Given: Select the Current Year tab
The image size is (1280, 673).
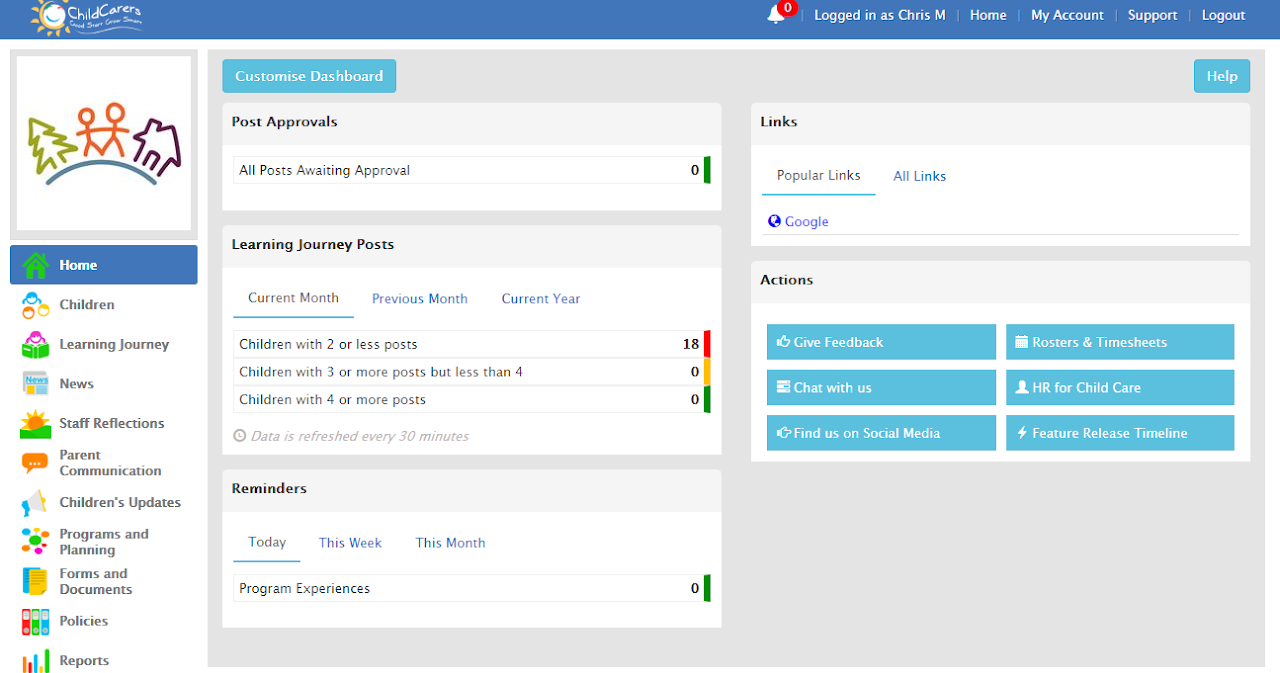Looking at the screenshot, I should (540, 299).
